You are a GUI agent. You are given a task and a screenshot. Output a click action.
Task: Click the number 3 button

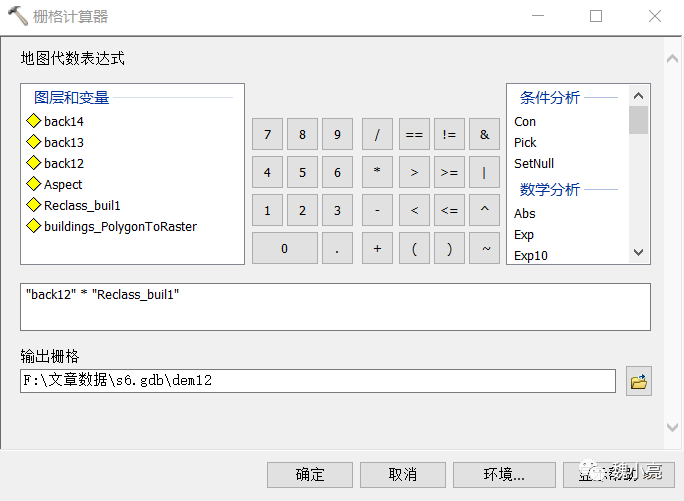337,210
